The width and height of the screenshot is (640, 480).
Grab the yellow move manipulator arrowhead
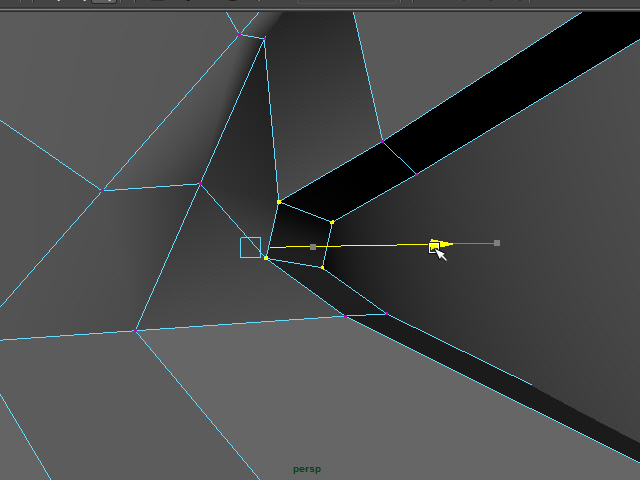444,244
